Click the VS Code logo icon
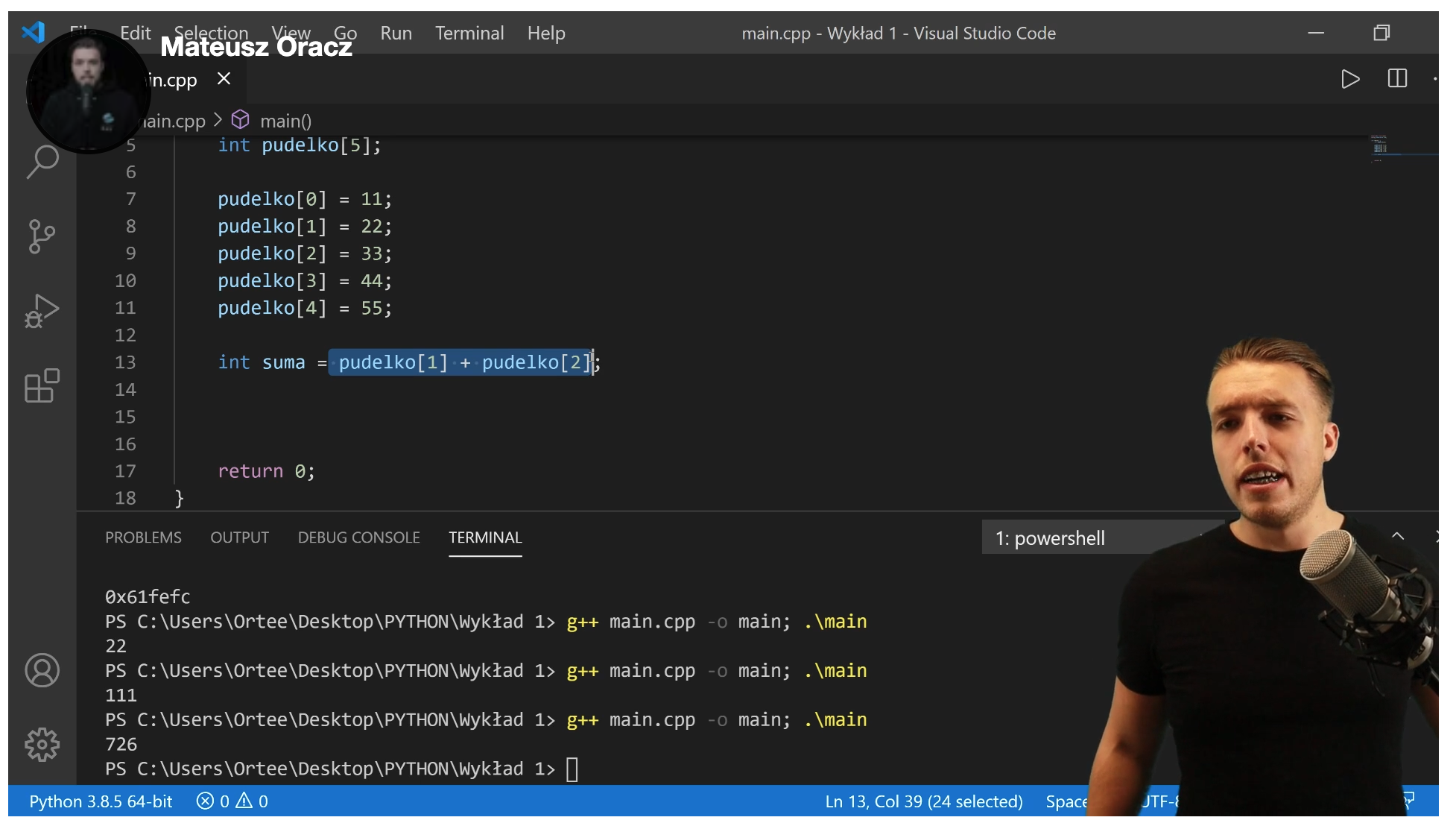 pos(34,32)
